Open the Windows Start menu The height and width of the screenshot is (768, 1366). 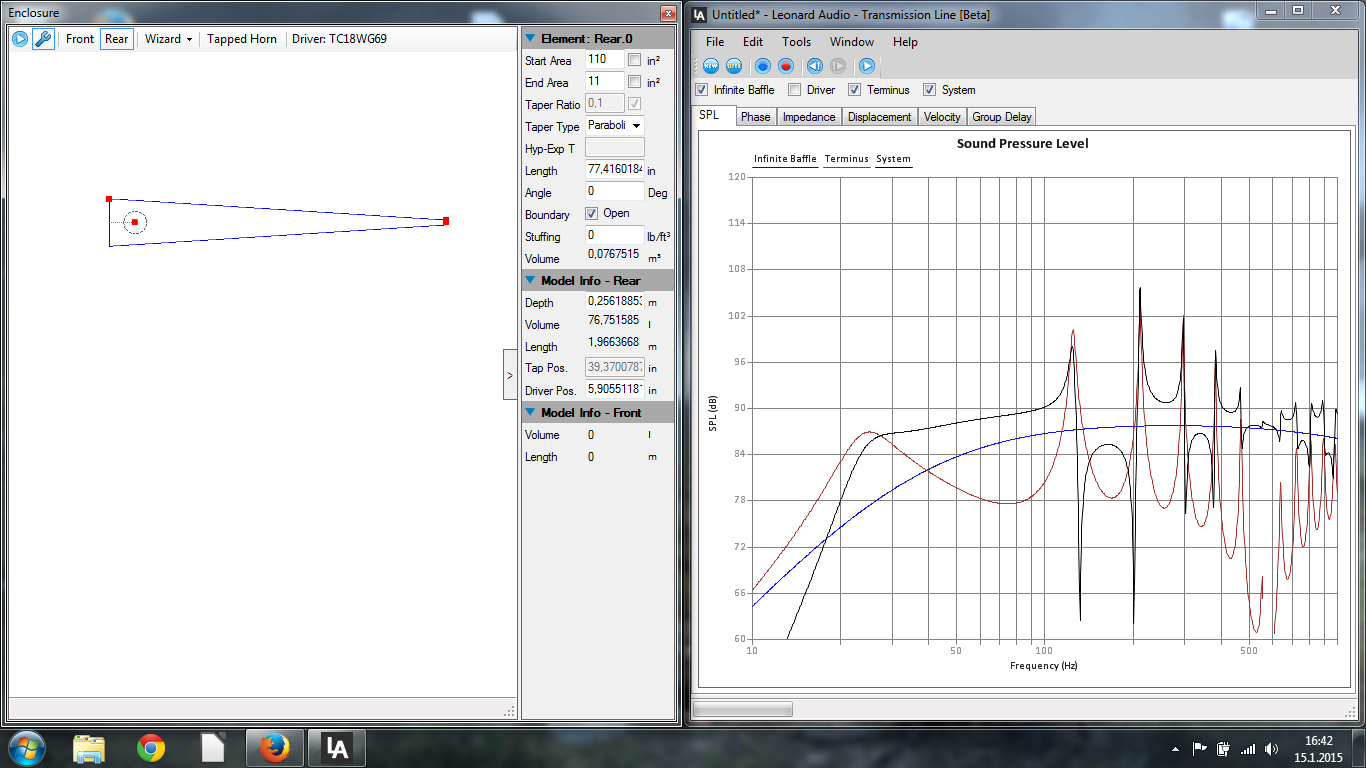point(26,748)
